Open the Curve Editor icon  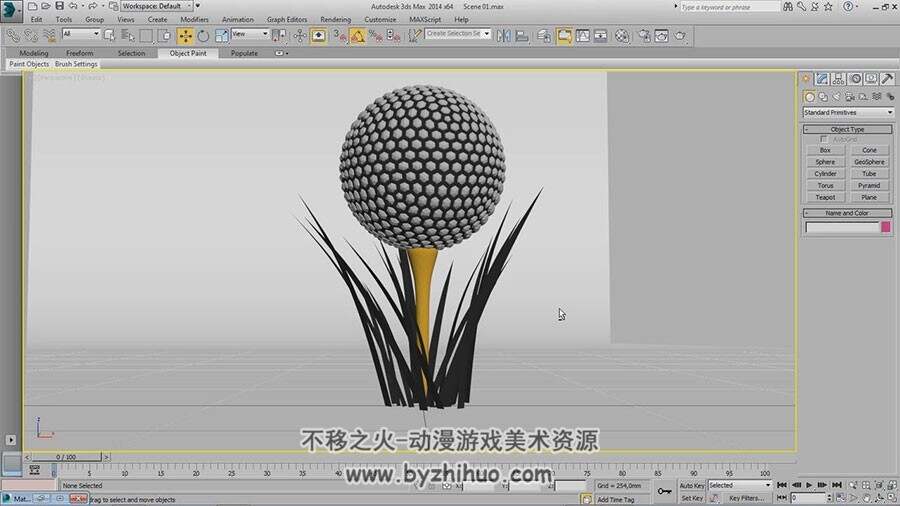(x=583, y=36)
